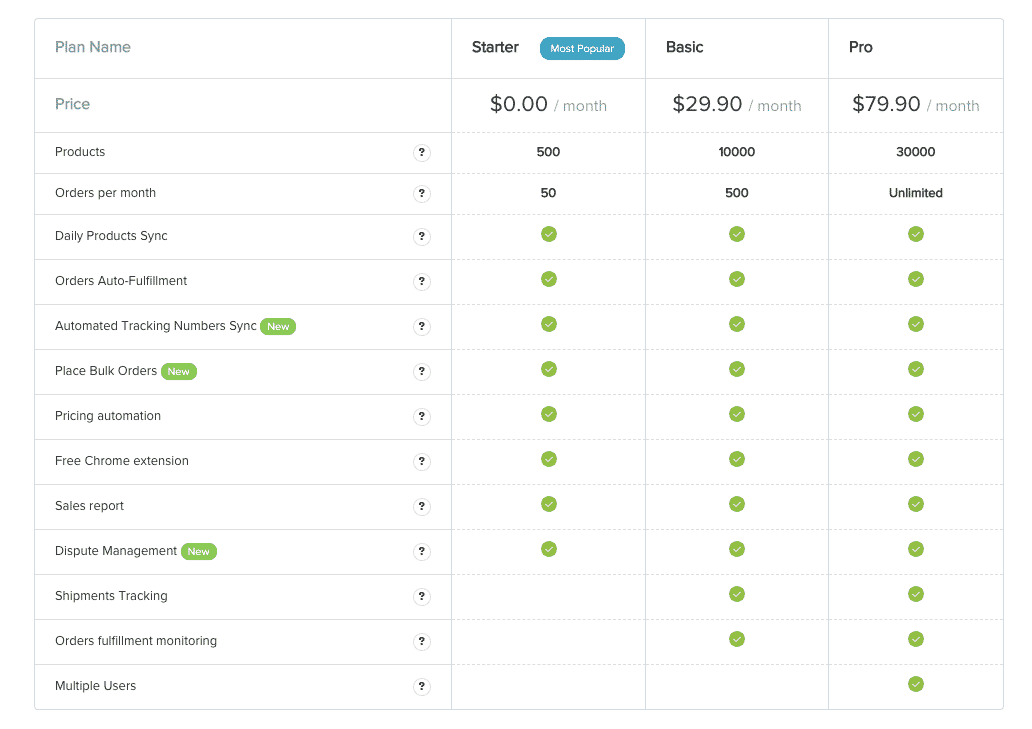This screenshot has width=1032, height=729.
Task: Click the Basic plan Shipments Tracking checkmark
Action: (737, 594)
